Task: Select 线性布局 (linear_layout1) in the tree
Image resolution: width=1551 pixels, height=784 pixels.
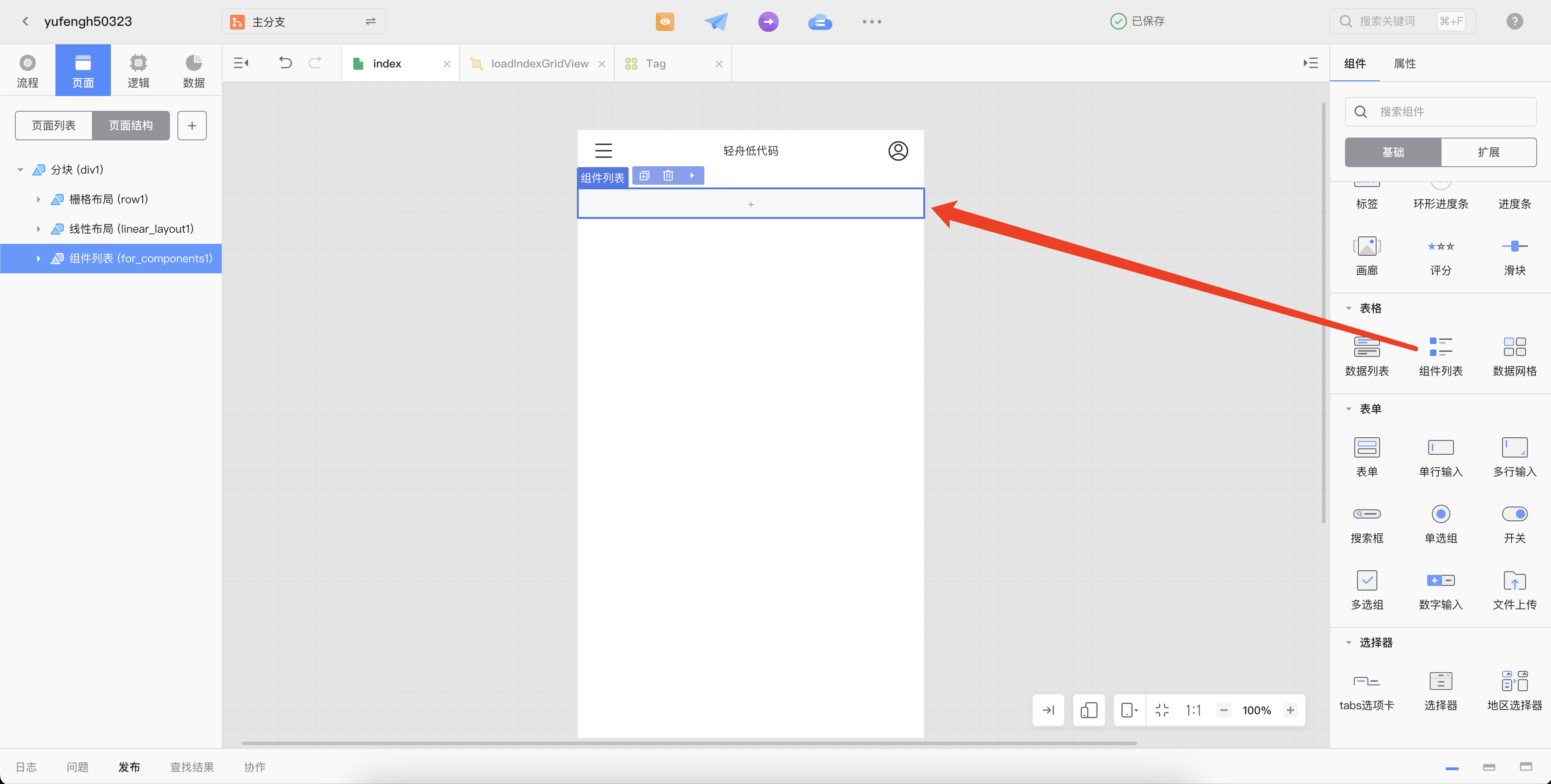Action: (131, 229)
